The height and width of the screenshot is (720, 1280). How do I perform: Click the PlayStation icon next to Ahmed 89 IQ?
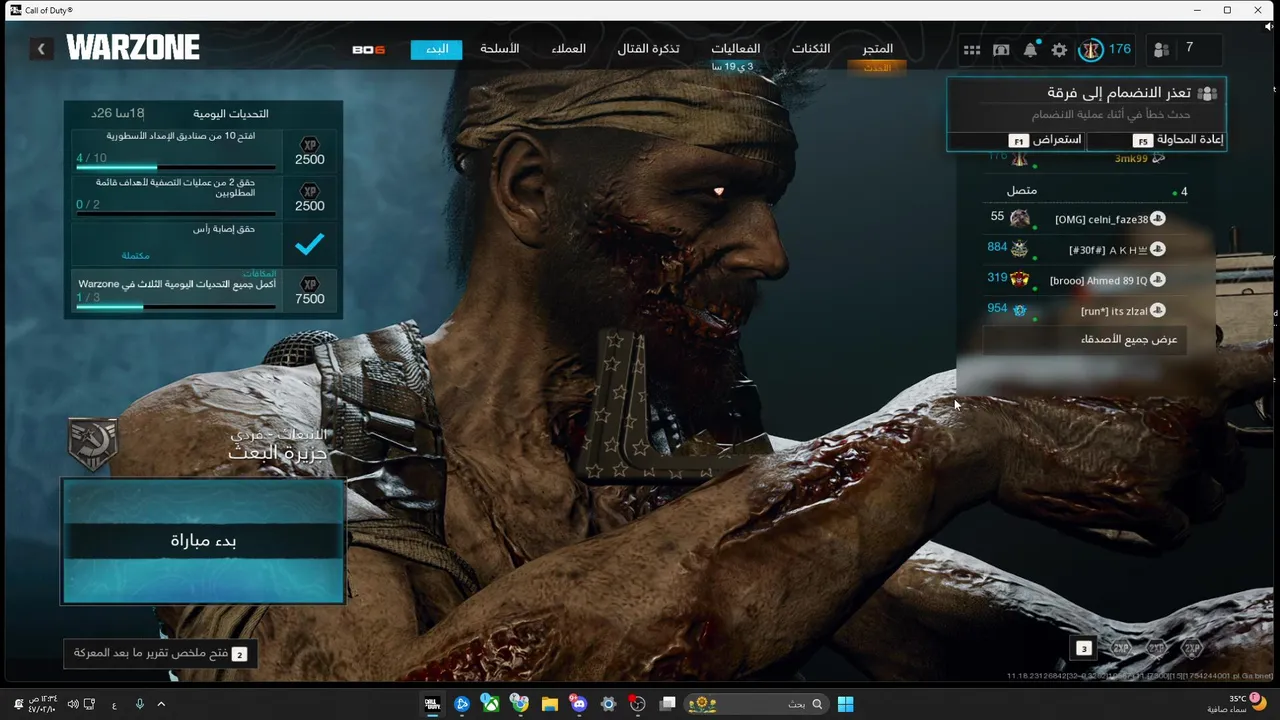click(x=1157, y=280)
